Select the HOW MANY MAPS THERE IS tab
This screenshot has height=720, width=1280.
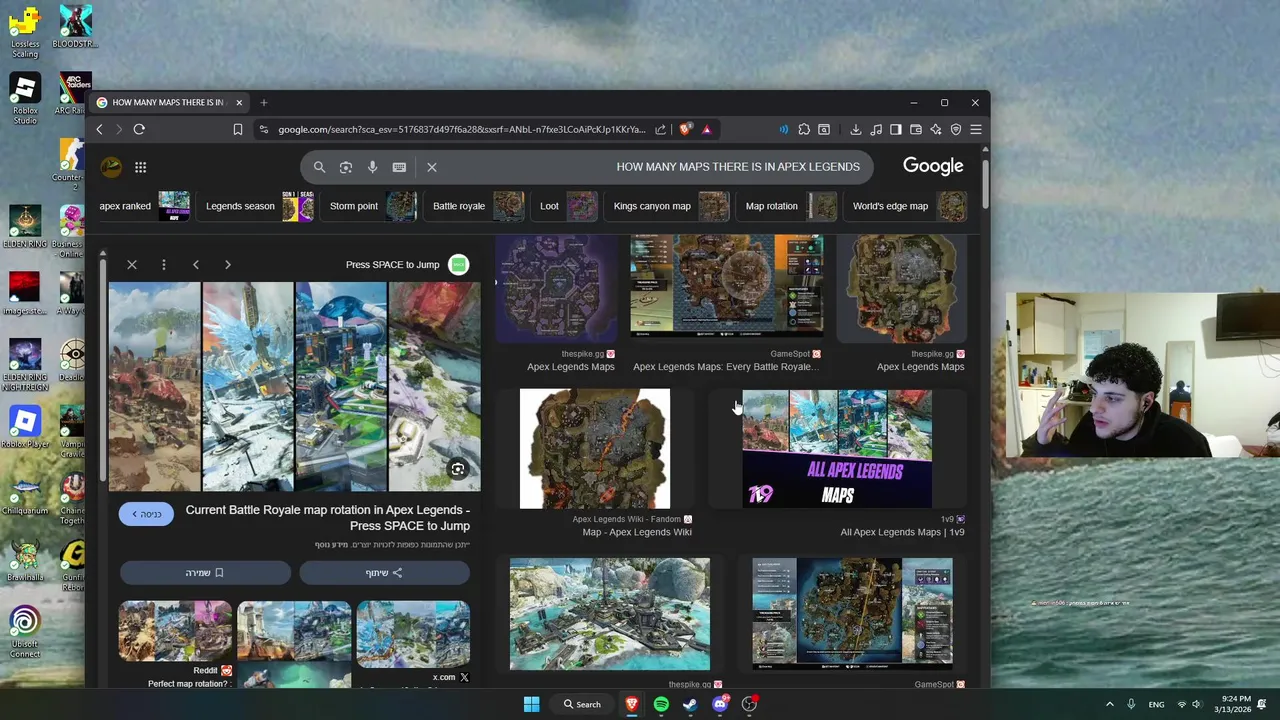tap(168, 102)
